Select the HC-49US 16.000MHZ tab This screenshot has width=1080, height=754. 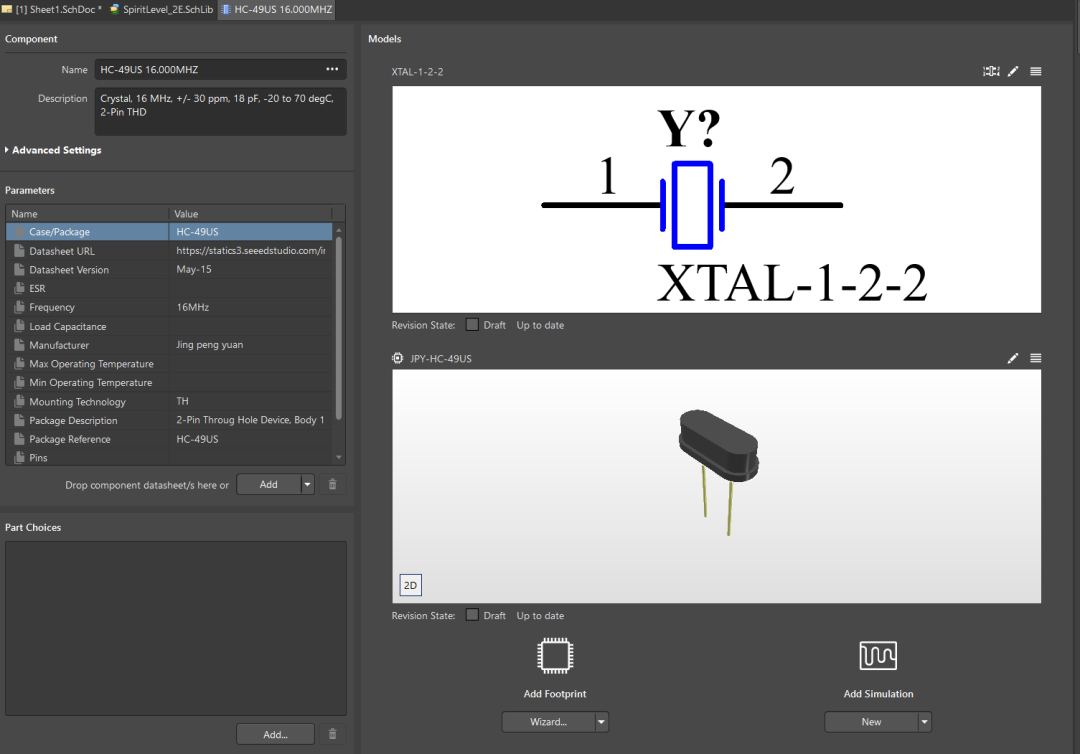277,10
